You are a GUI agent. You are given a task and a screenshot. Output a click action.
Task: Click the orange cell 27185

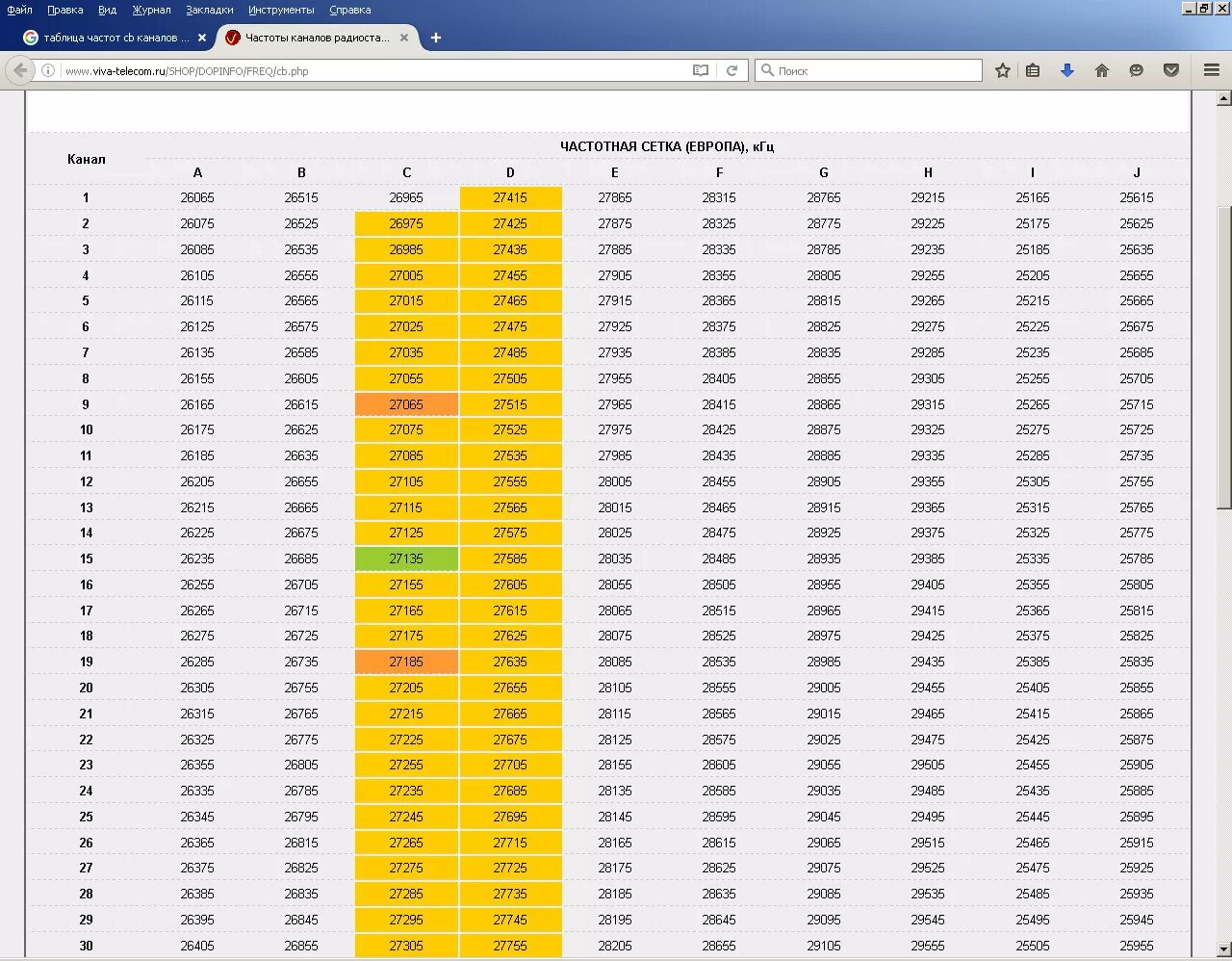(x=406, y=662)
